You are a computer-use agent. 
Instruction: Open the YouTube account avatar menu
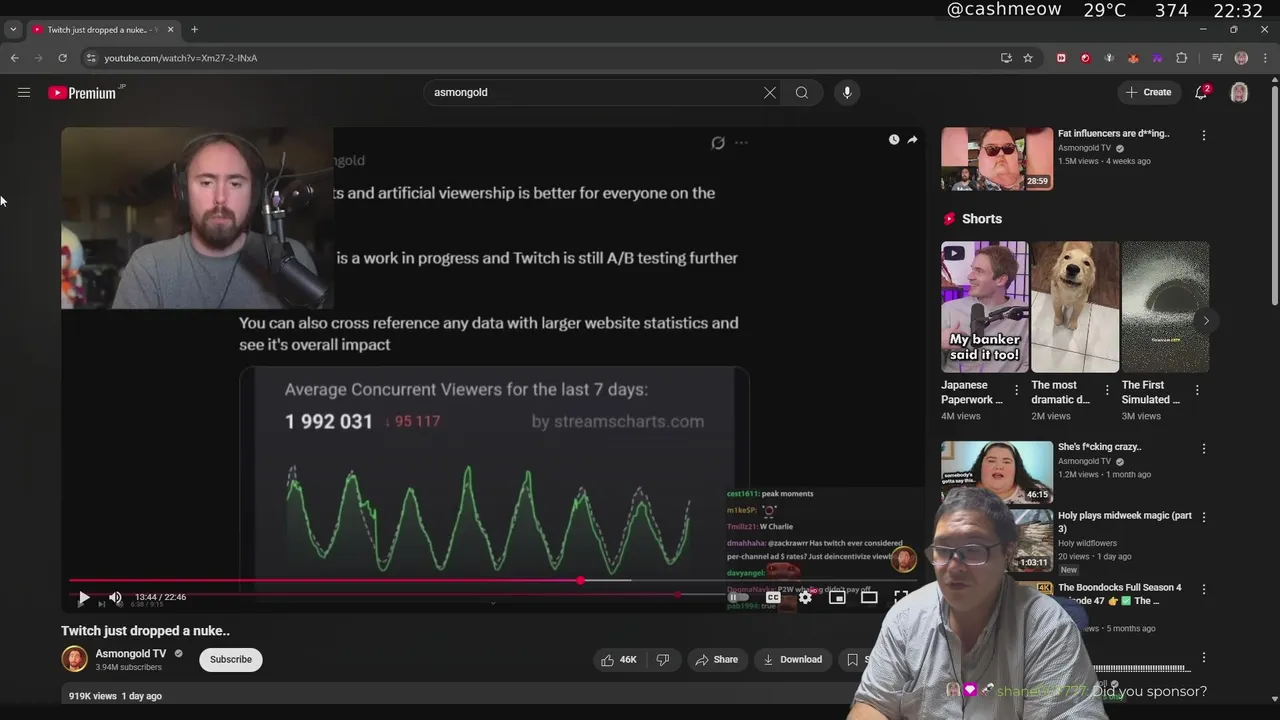[1239, 92]
